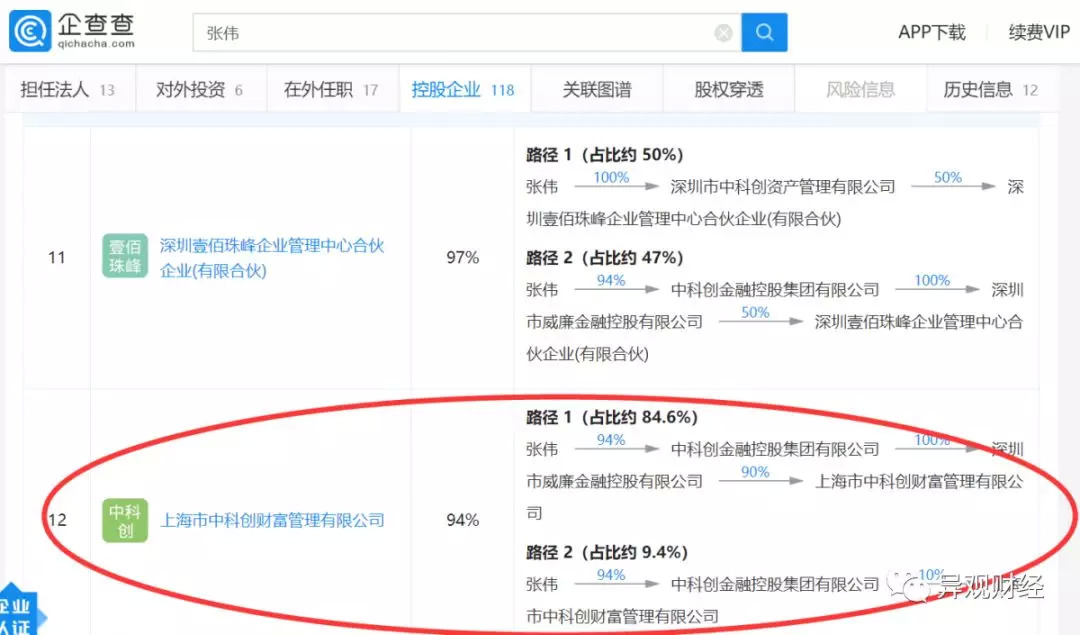Click the 企业认证 badge at bottom left
Screen dimensions: 1080x635
(19, 612)
